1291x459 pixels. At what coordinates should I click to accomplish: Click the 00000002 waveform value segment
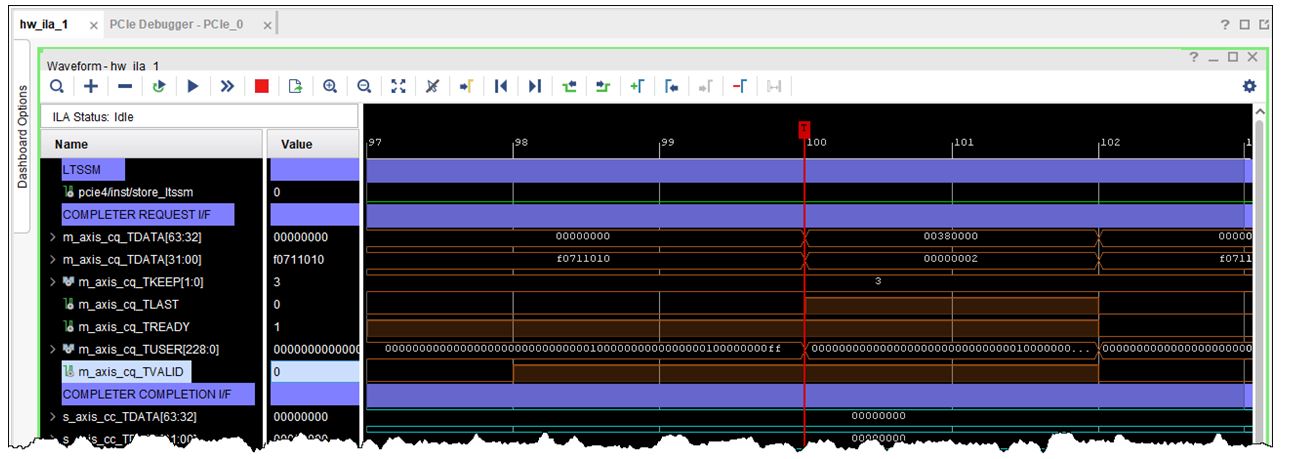(950, 259)
